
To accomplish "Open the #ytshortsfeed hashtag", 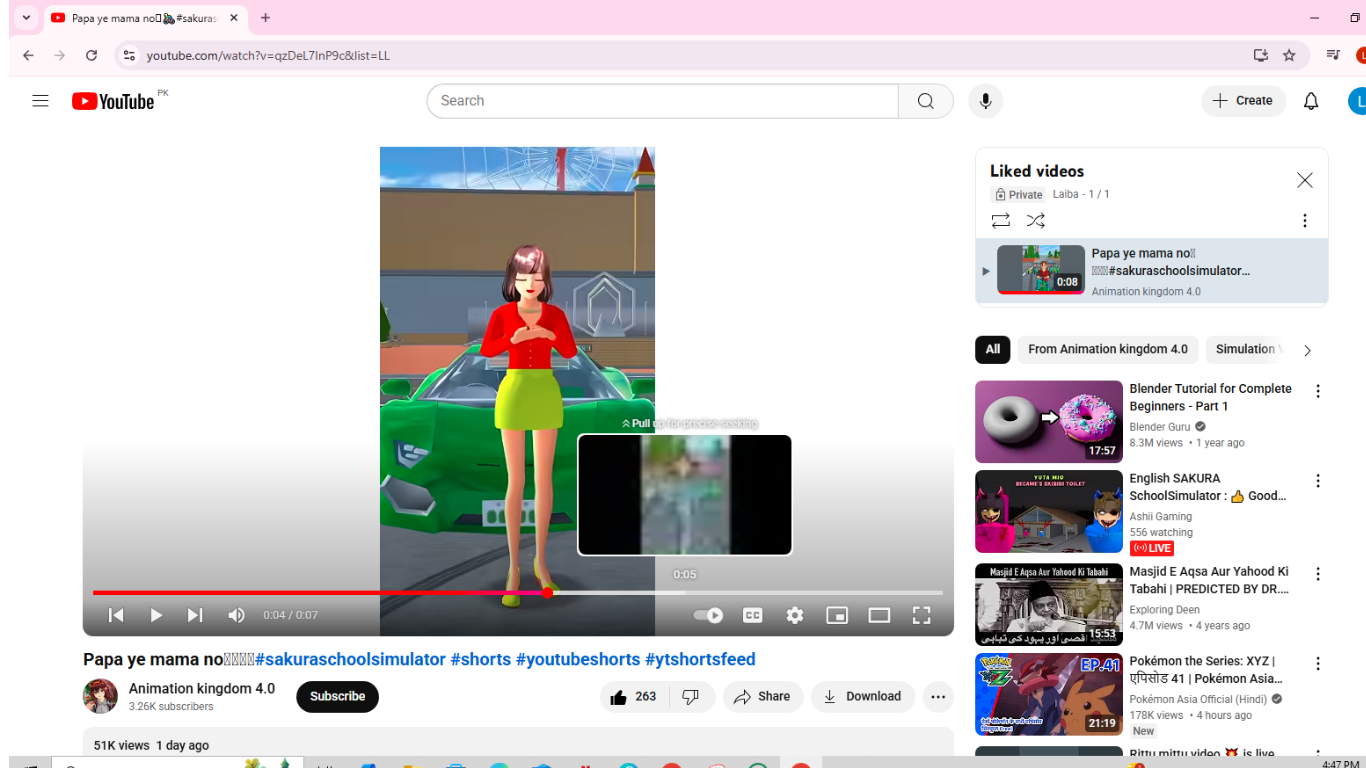I will click(x=700, y=660).
